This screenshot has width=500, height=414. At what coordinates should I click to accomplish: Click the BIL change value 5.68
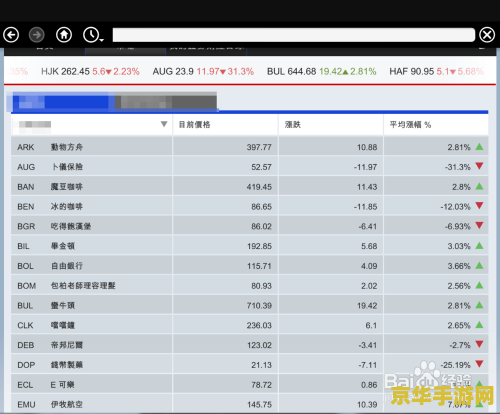coord(369,246)
